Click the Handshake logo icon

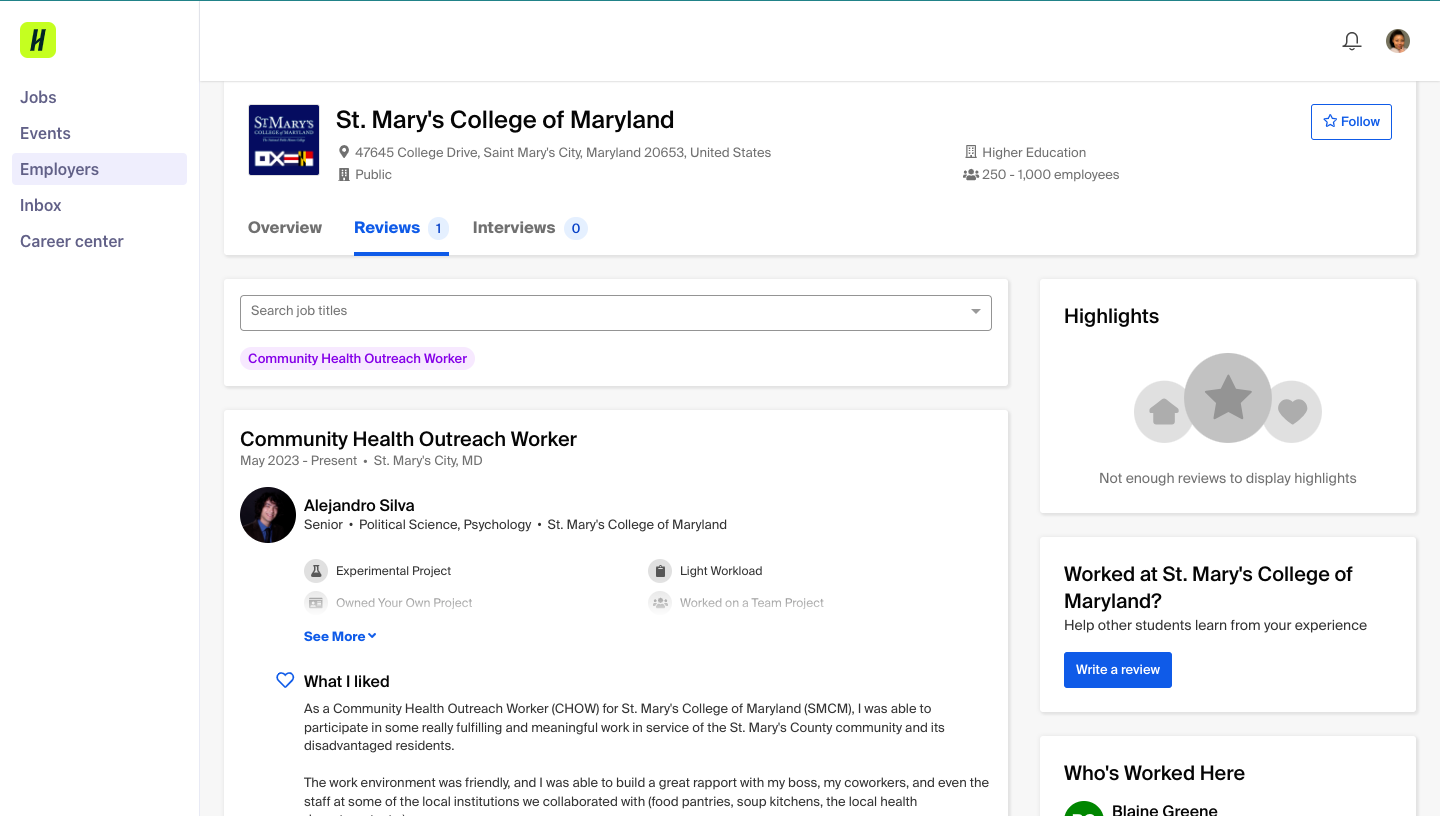pos(38,40)
